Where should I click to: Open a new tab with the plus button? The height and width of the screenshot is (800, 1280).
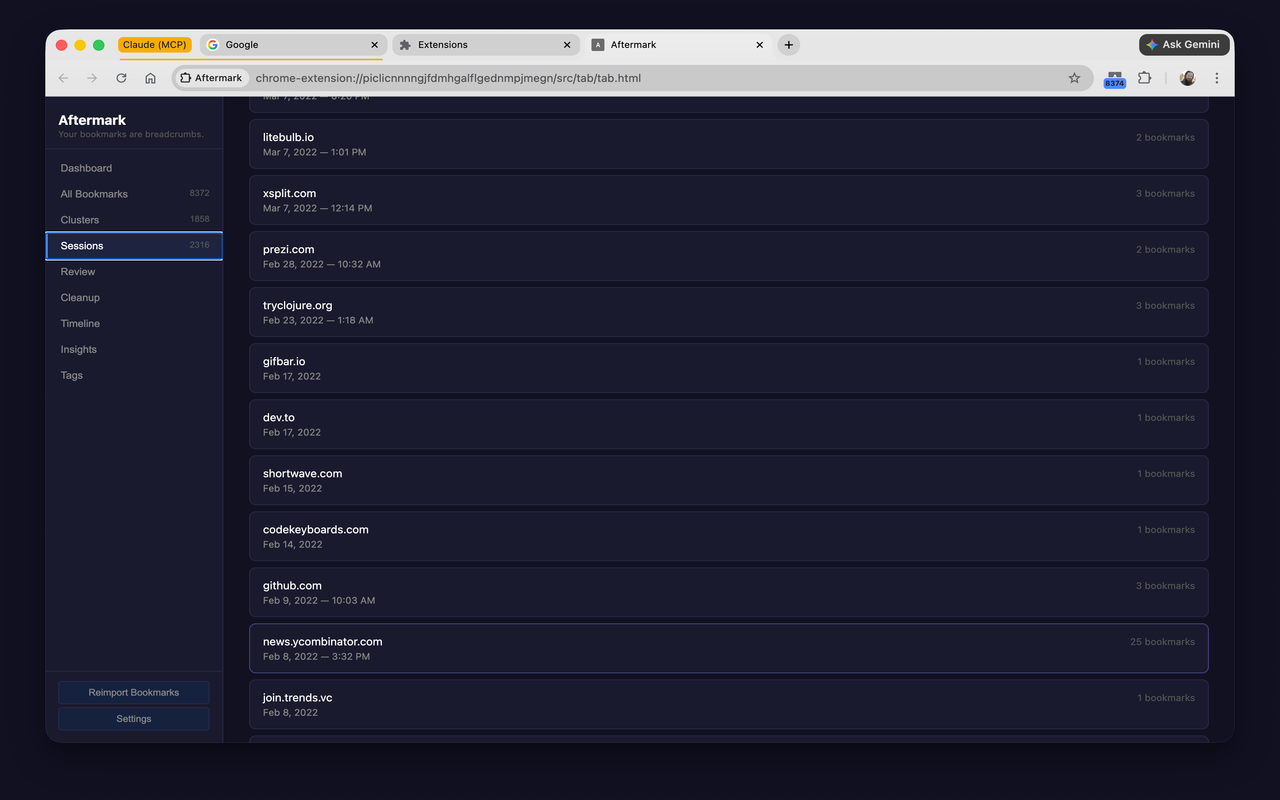coord(788,45)
